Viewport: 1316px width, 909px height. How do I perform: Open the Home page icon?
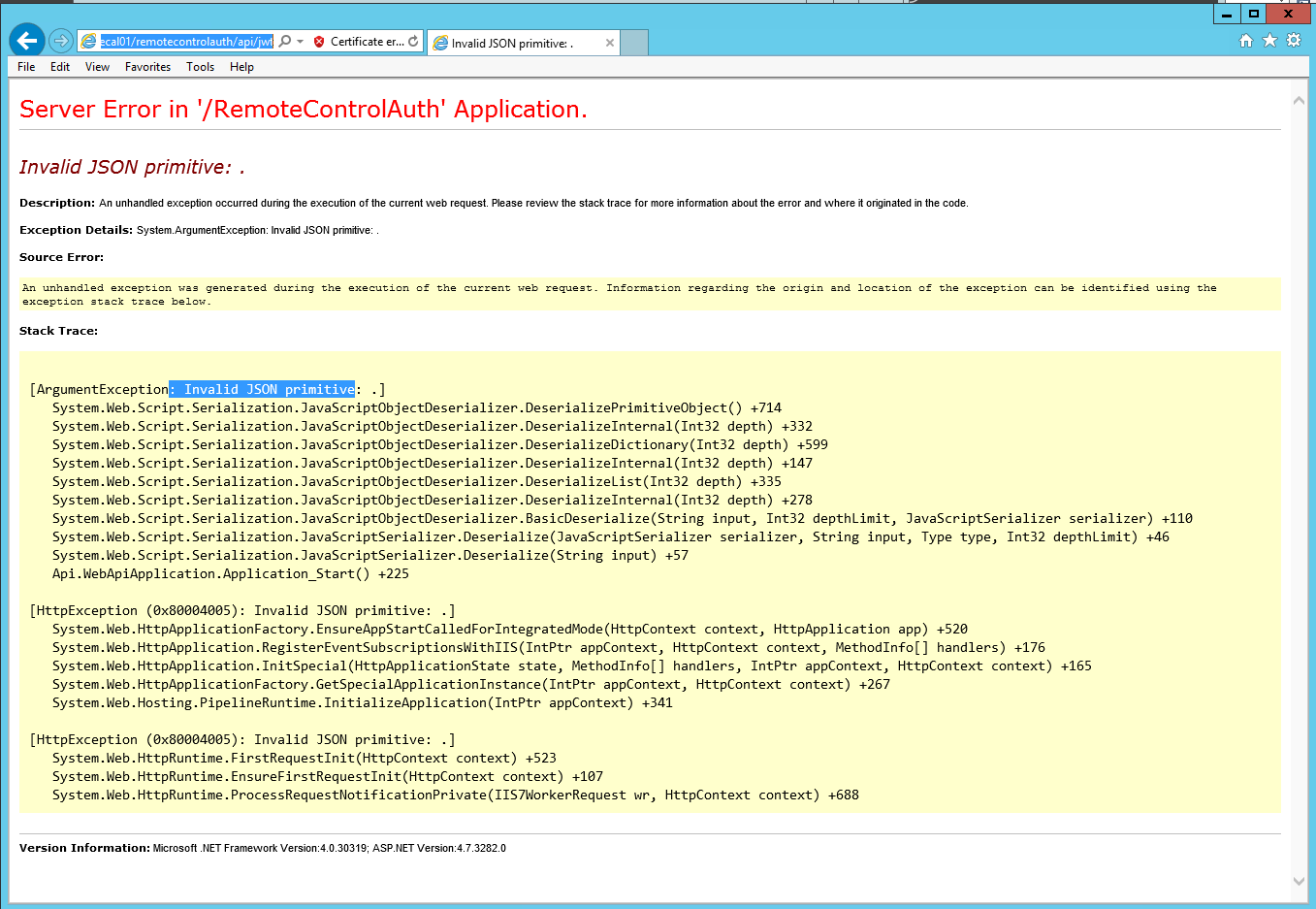pyautogui.click(x=1246, y=41)
